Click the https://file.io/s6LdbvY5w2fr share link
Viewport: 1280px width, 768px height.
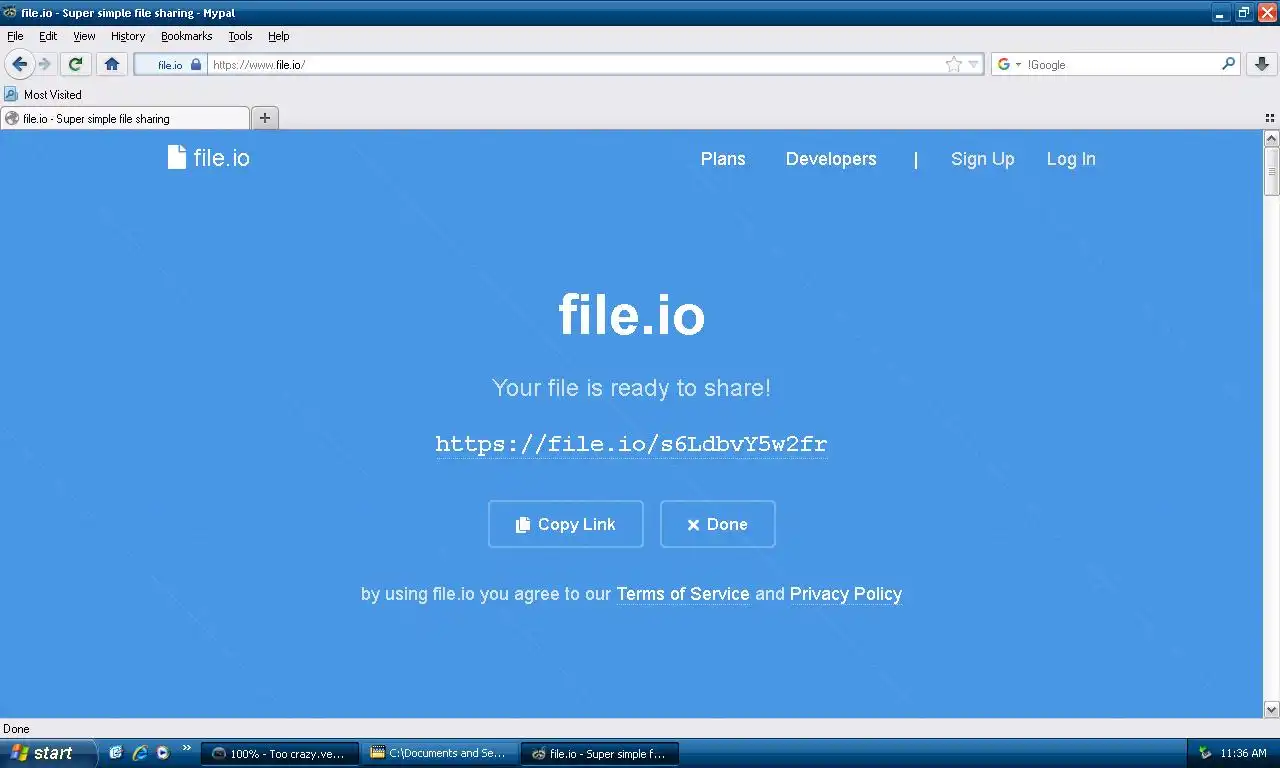631,444
